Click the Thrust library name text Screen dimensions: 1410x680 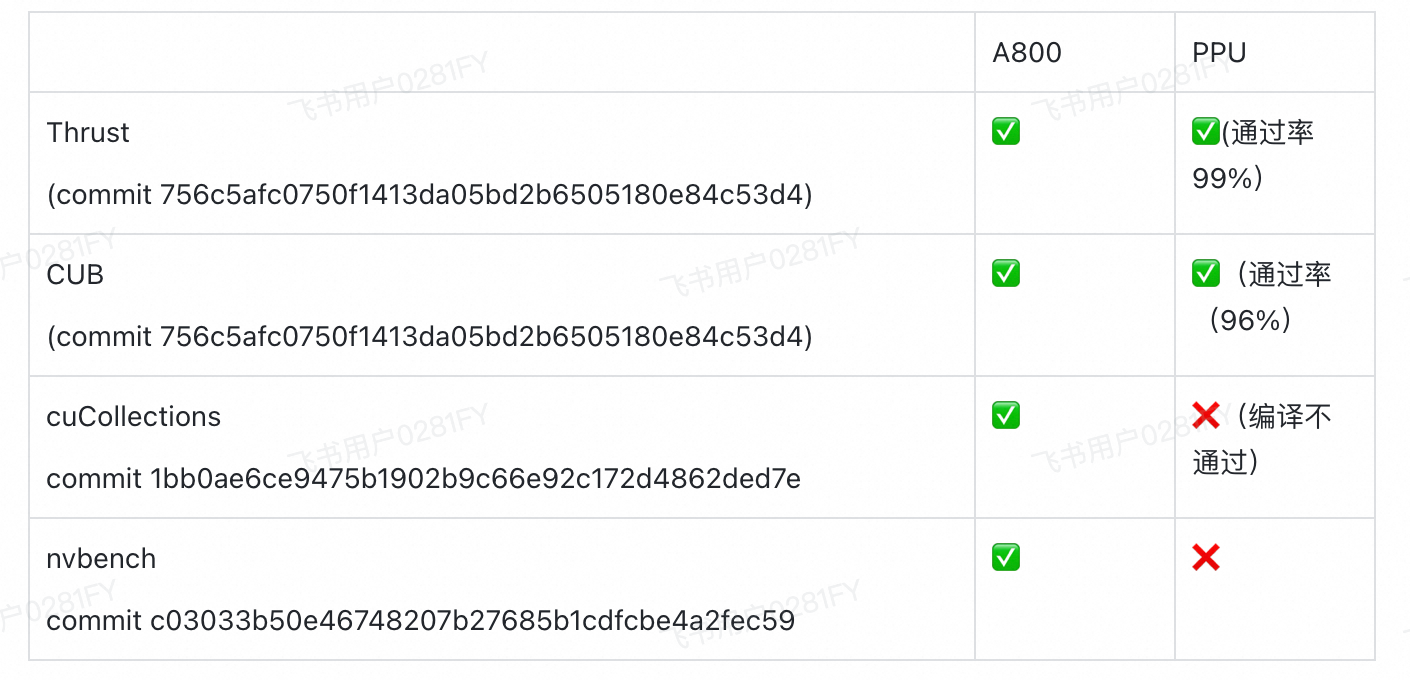(x=88, y=132)
